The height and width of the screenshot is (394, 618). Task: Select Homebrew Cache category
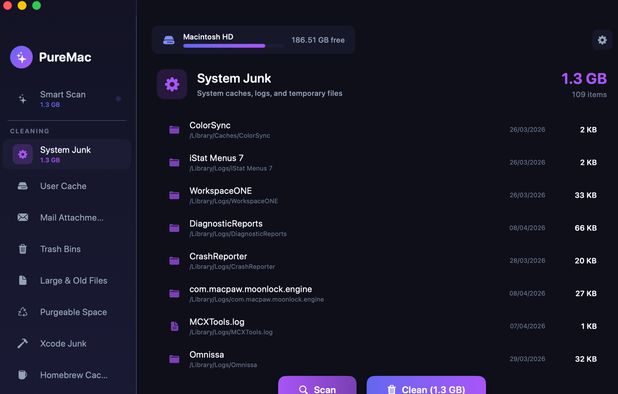(67, 375)
